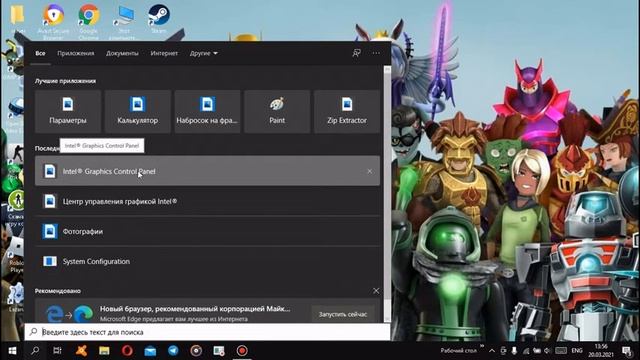640x360 pixels.
Task: Open Фотографии from recent list
Action: click(207, 231)
